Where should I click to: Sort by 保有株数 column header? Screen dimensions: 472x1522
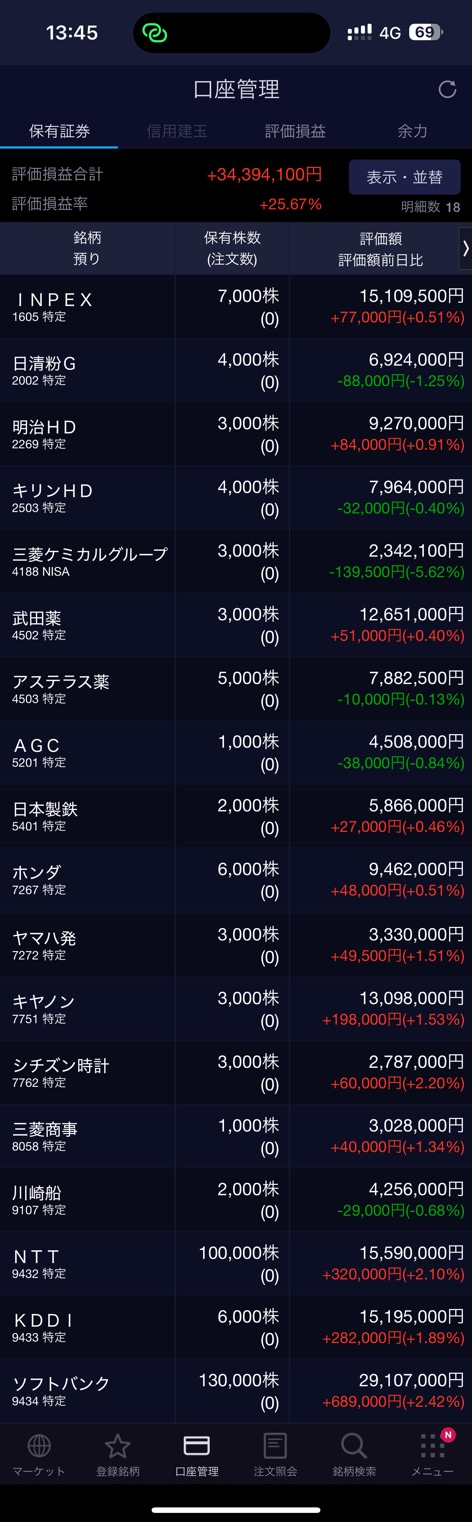click(232, 249)
